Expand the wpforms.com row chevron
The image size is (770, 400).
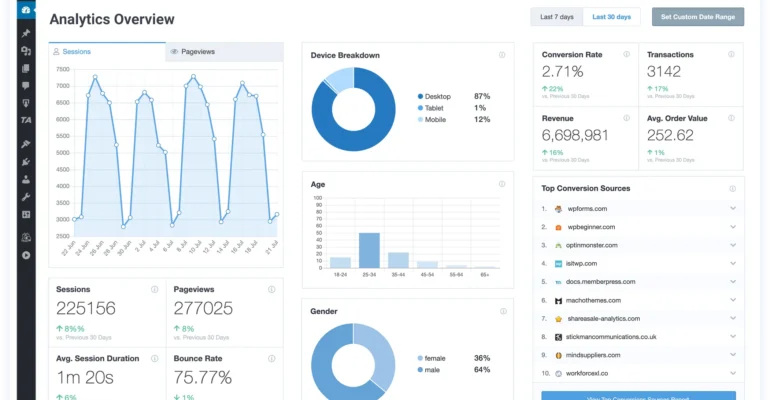point(733,209)
